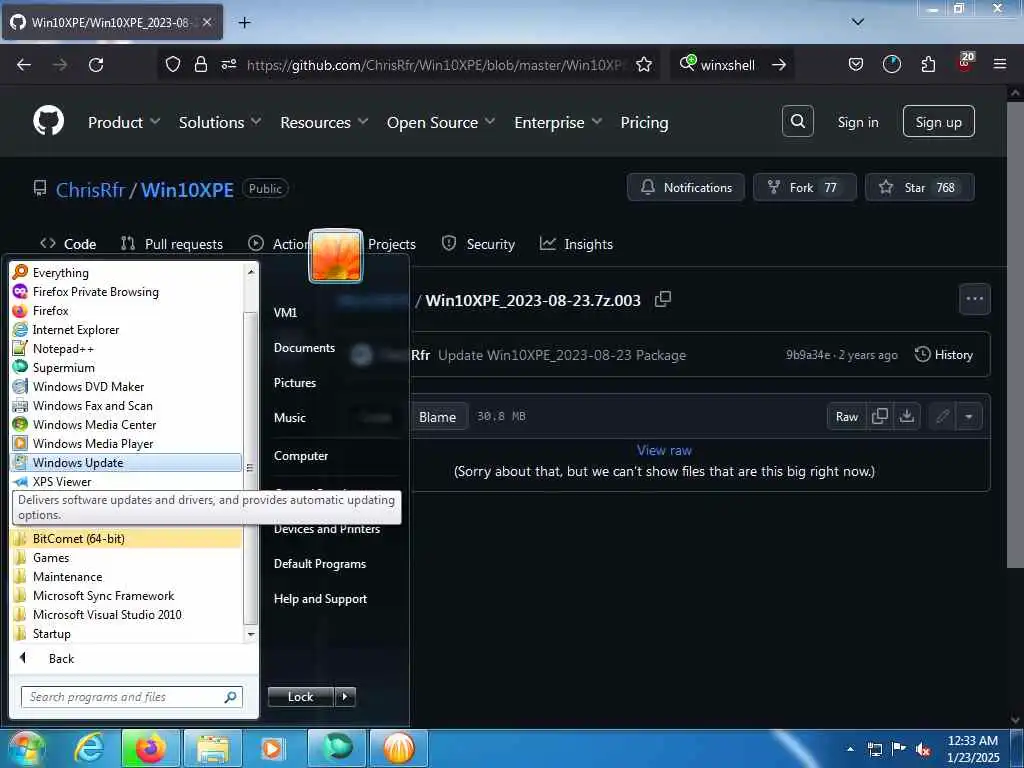Click the muted volume icon in system tray
This screenshot has width=1024, height=768.
pyautogui.click(x=923, y=749)
